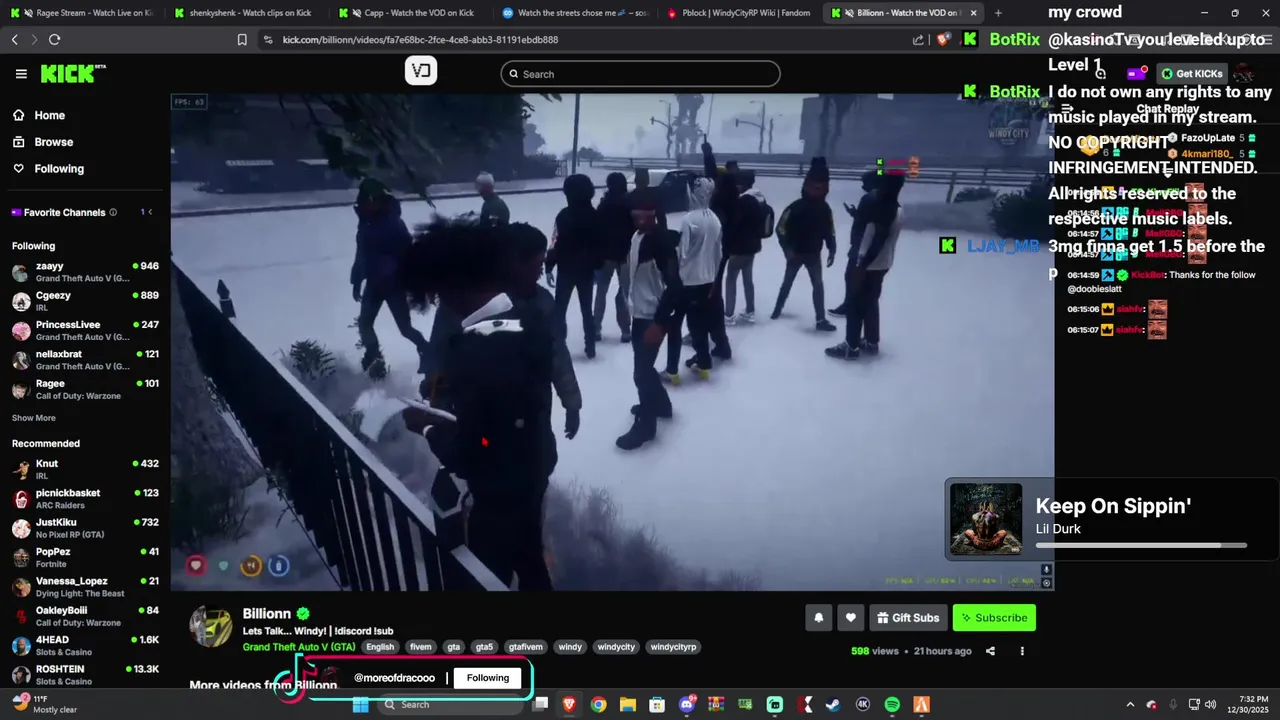This screenshot has height=720, width=1280.
Task: Open File Explorer from the taskbar
Action: [627, 705]
